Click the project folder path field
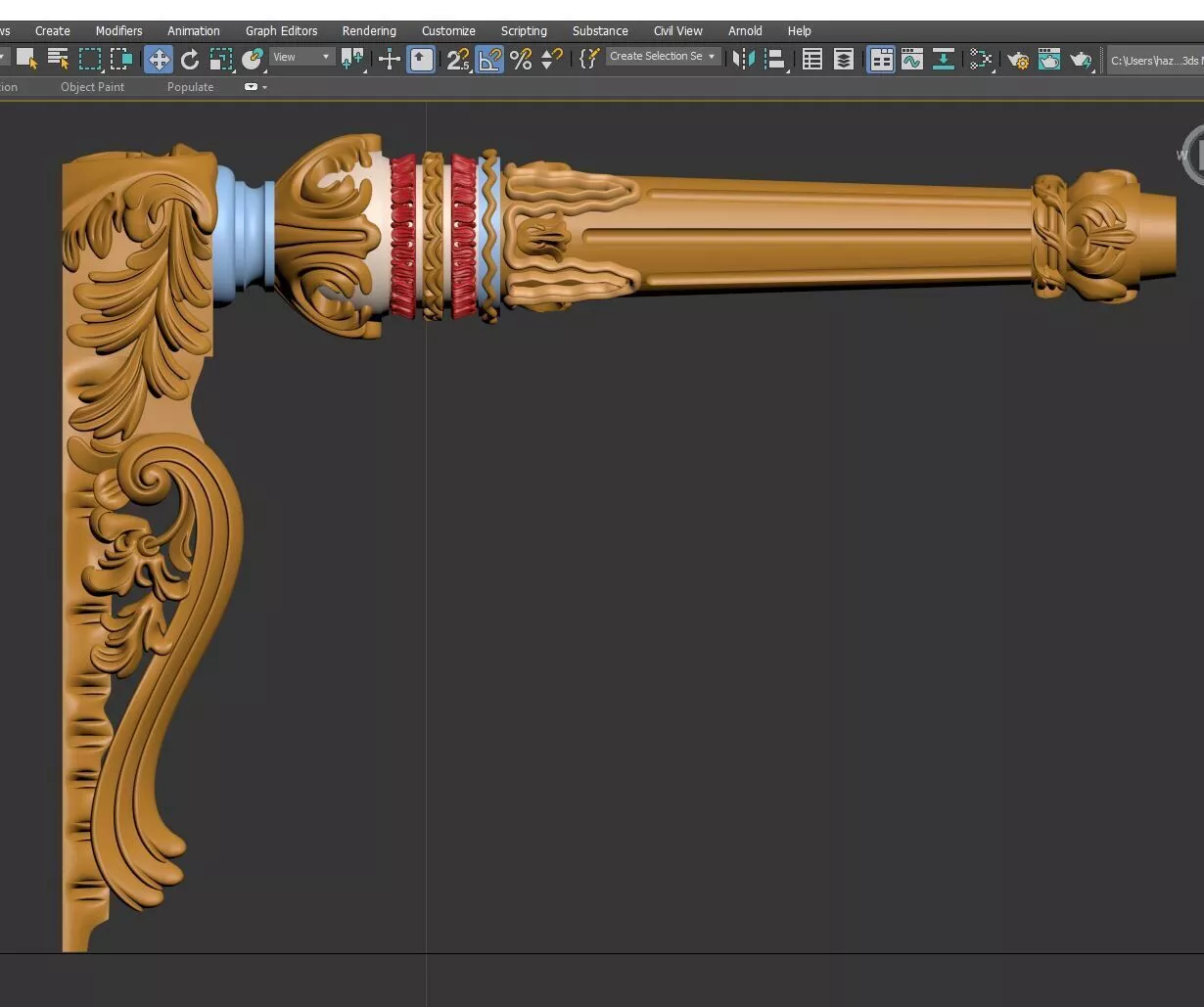Image resolution: width=1204 pixels, height=1007 pixels. point(1156,61)
